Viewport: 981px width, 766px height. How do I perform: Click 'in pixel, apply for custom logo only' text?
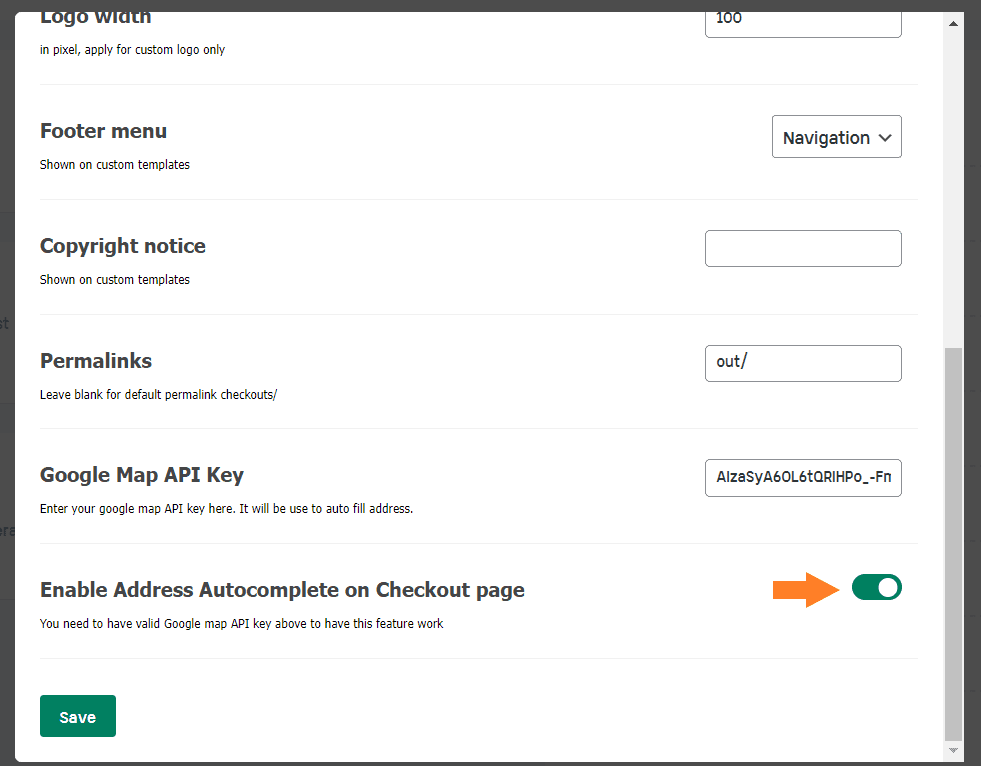click(132, 49)
